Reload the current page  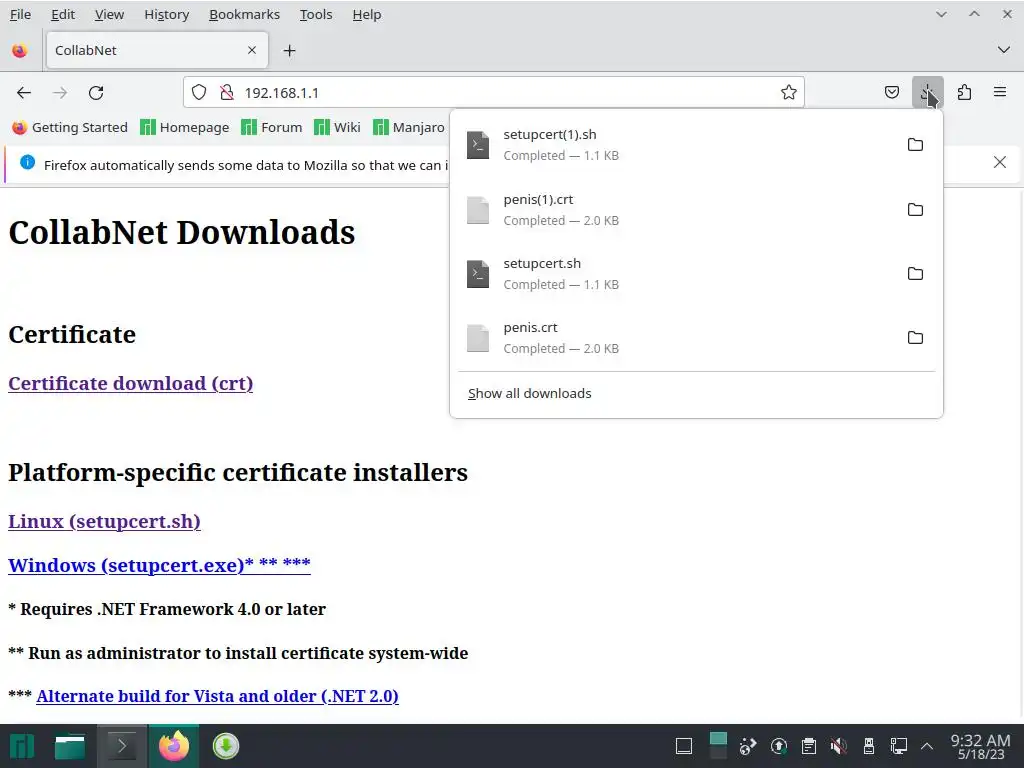point(96,93)
